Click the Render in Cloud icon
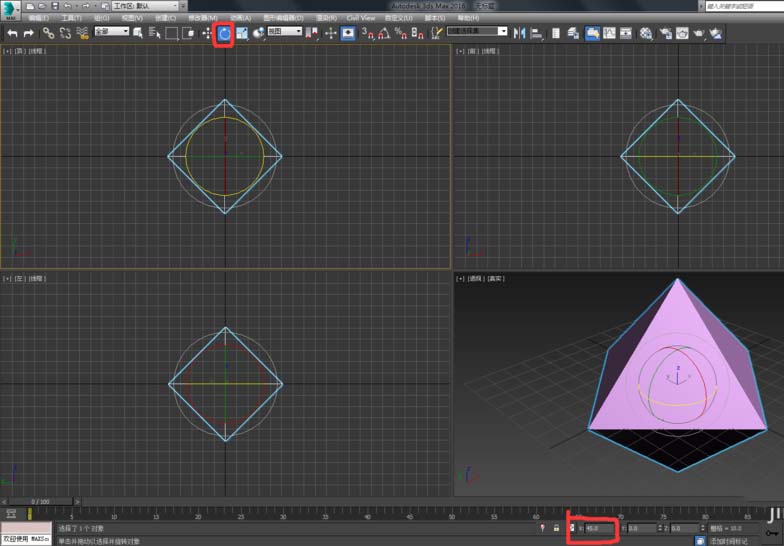This screenshot has height=546, width=784. click(716, 34)
